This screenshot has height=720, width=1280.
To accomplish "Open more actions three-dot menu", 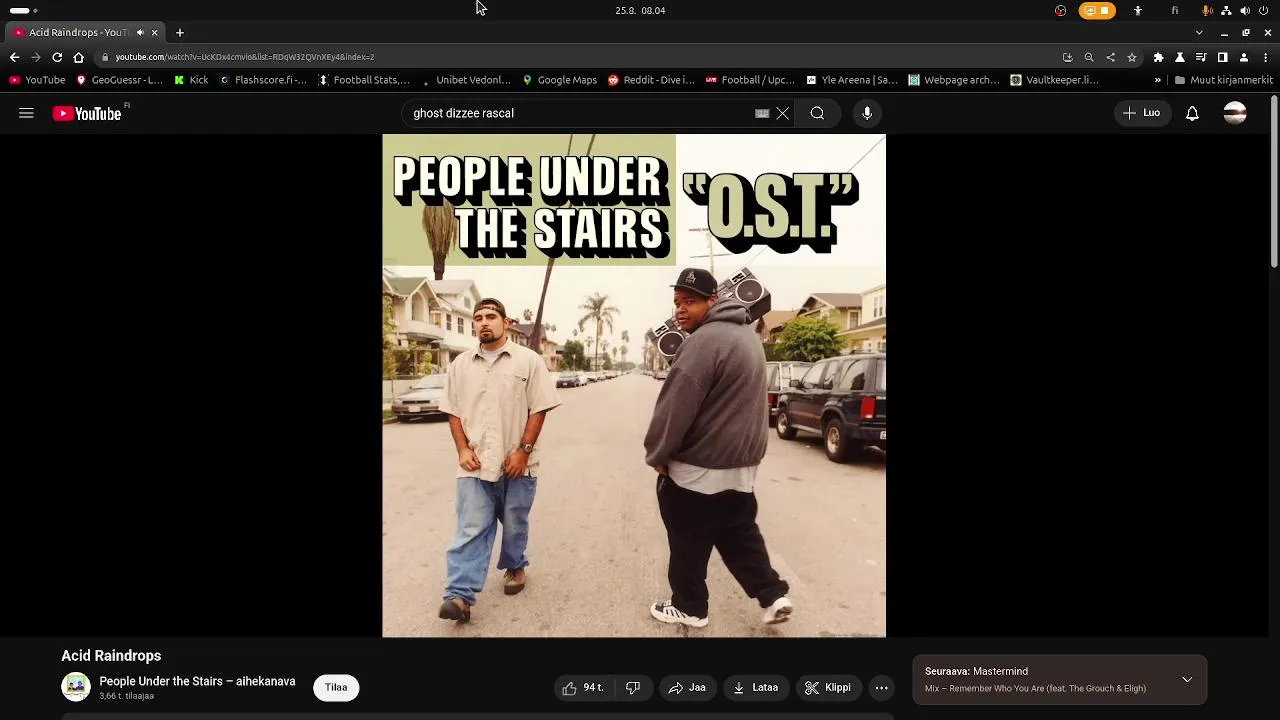I will point(881,687).
